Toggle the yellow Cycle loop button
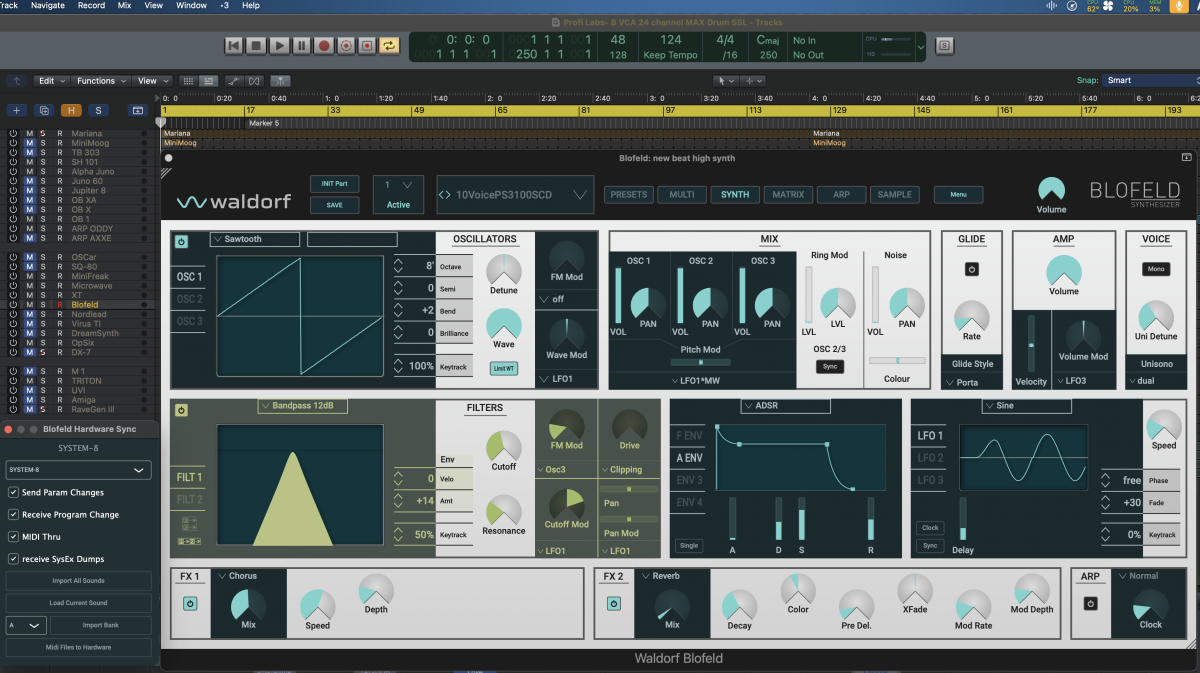 tap(389, 45)
